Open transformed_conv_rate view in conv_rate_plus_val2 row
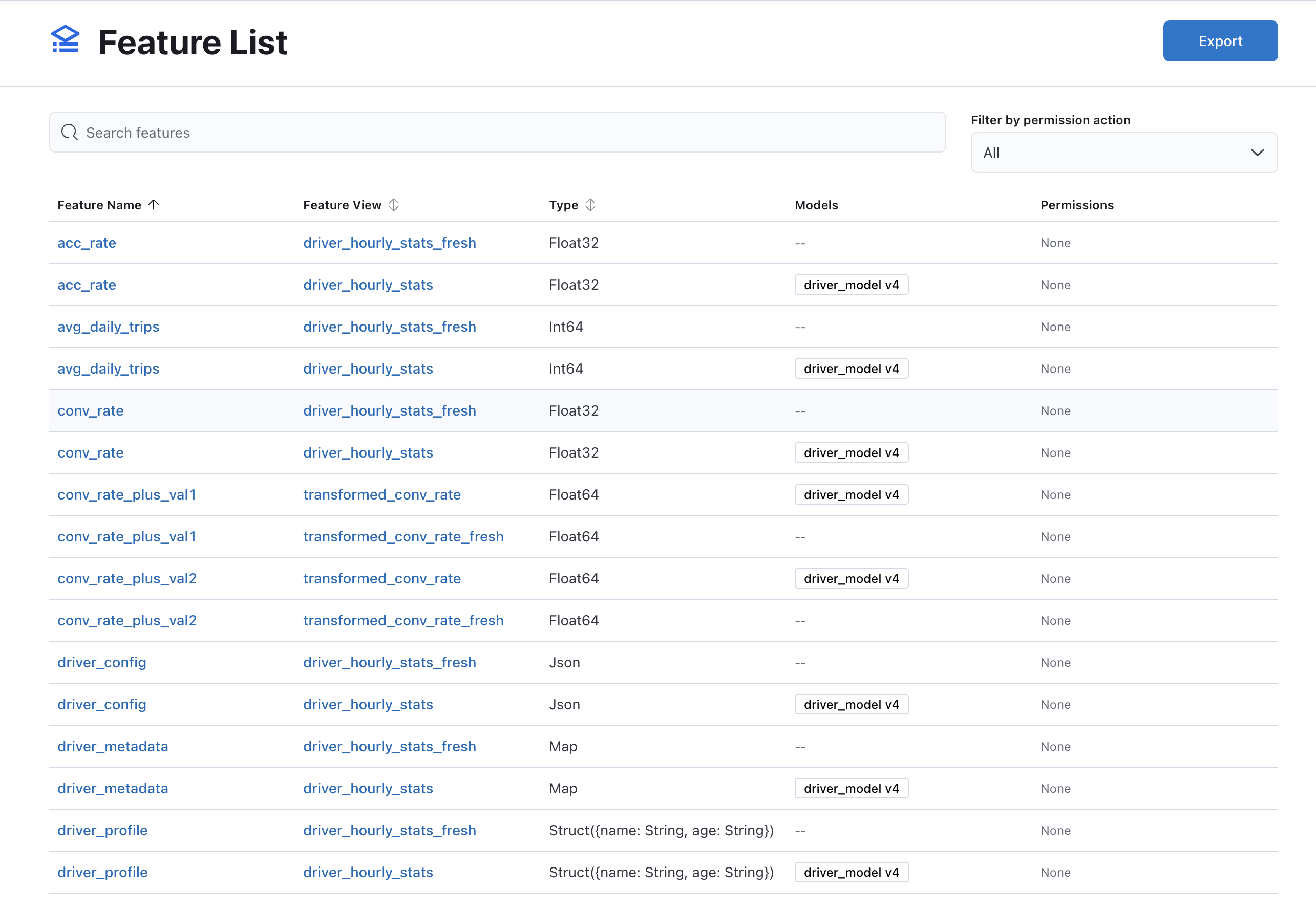 pos(382,578)
